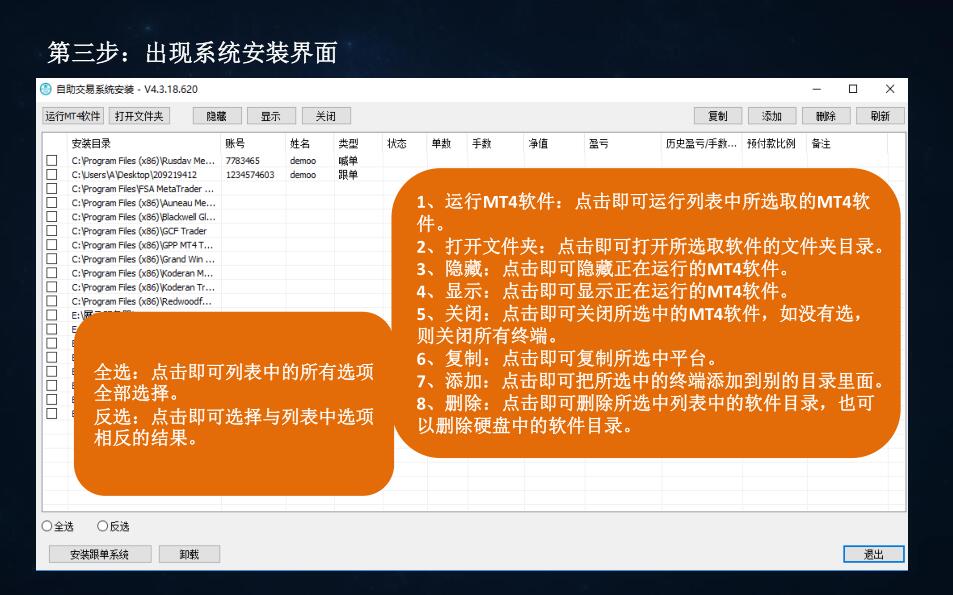The width and height of the screenshot is (953, 595).
Task: Check the box for Desktop\209219412 row
Action: point(52,174)
